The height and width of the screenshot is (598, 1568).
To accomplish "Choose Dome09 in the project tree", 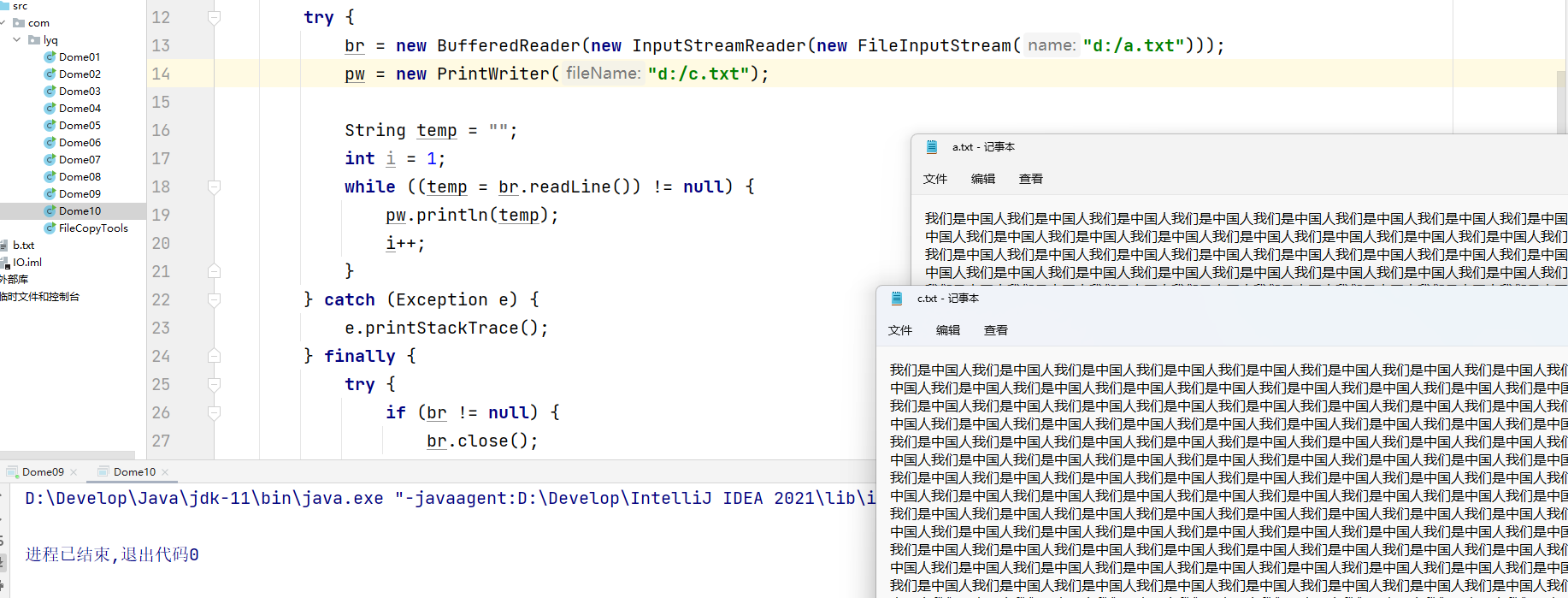I will [x=80, y=194].
